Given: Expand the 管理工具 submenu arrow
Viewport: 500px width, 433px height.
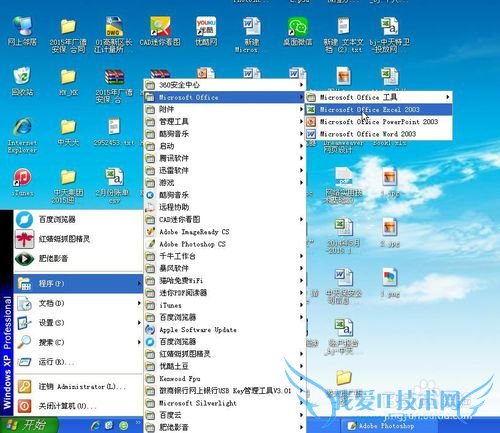Looking at the screenshot, I should [301, 121].
